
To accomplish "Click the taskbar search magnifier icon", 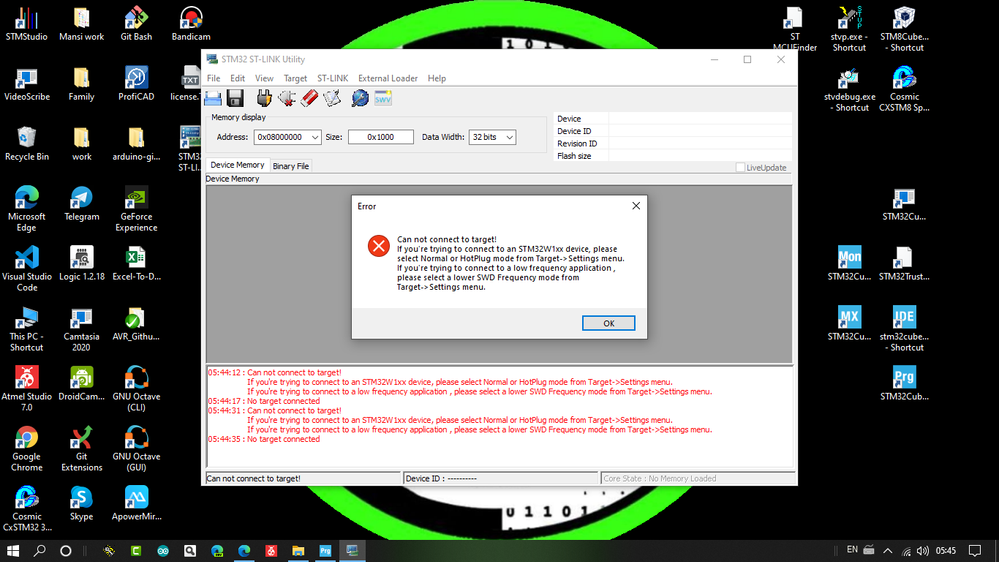I will 40,551.
